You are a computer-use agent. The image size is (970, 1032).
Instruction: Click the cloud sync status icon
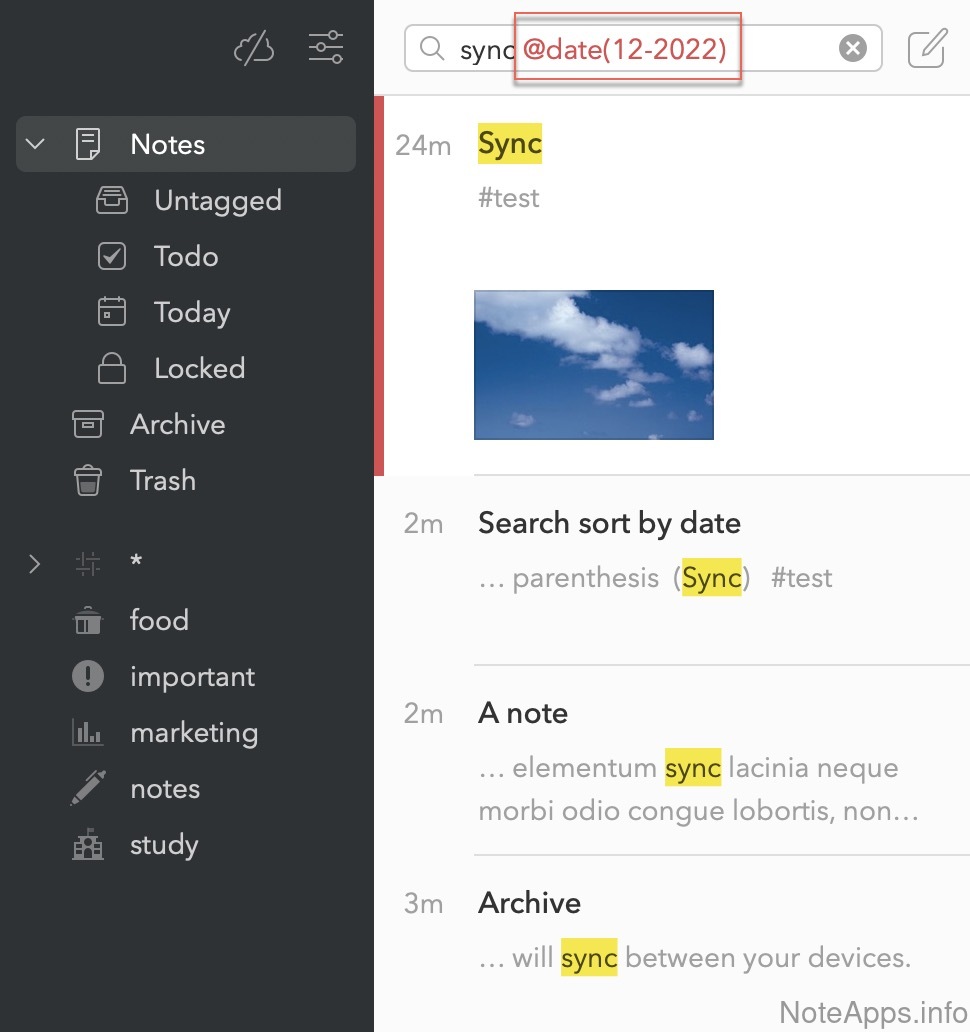254,48
